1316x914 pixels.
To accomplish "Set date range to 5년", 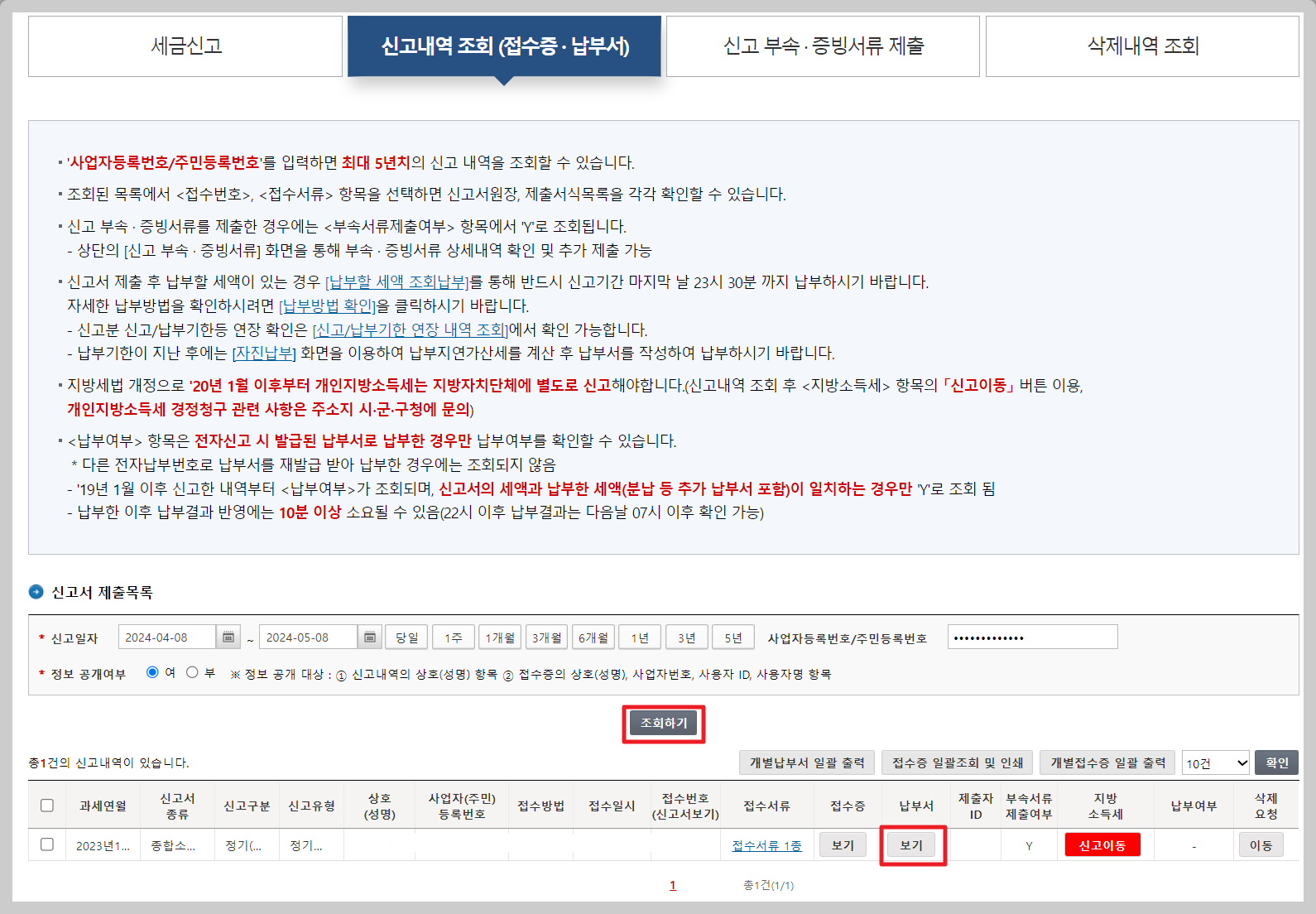I will 733,637.
